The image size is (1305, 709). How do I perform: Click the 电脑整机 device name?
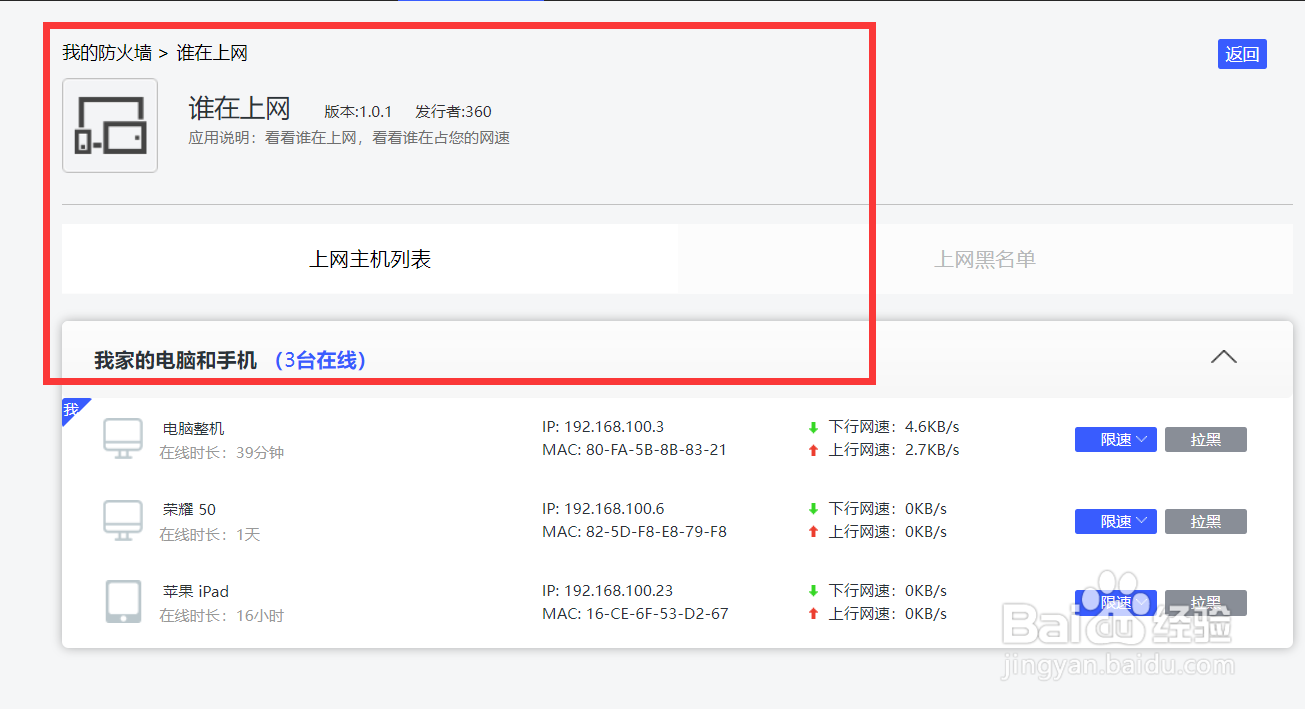[194, 428]
